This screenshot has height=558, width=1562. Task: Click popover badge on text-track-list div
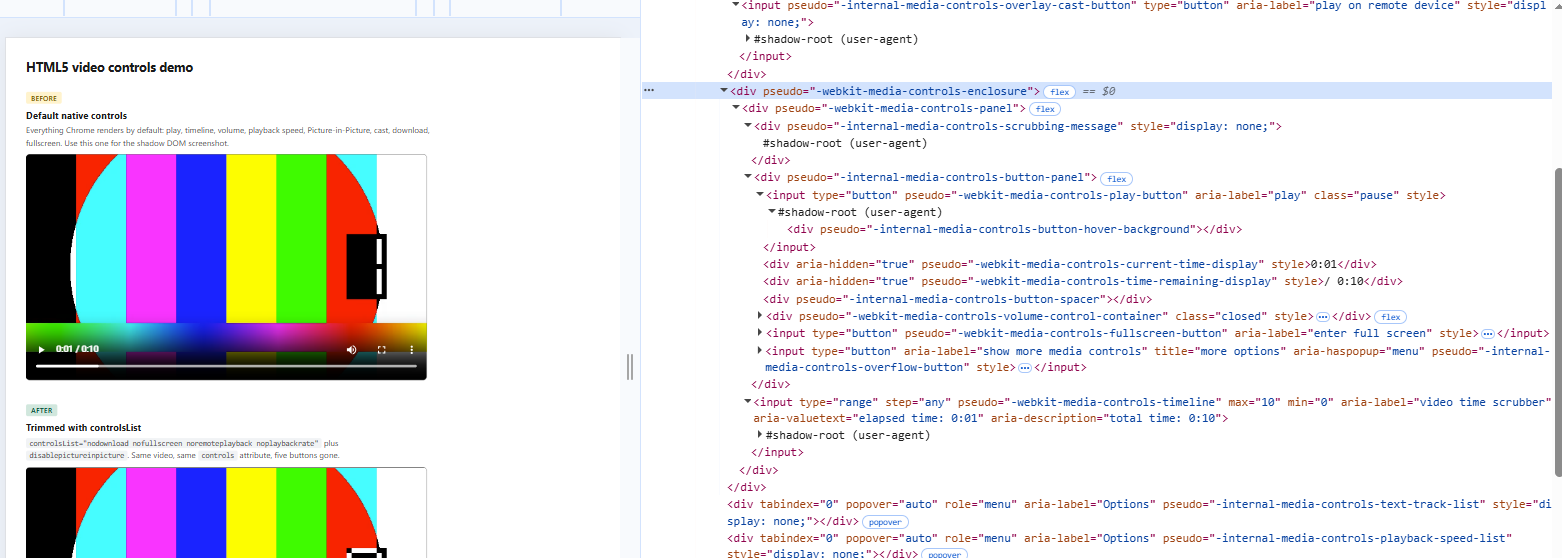click(885, 522)
